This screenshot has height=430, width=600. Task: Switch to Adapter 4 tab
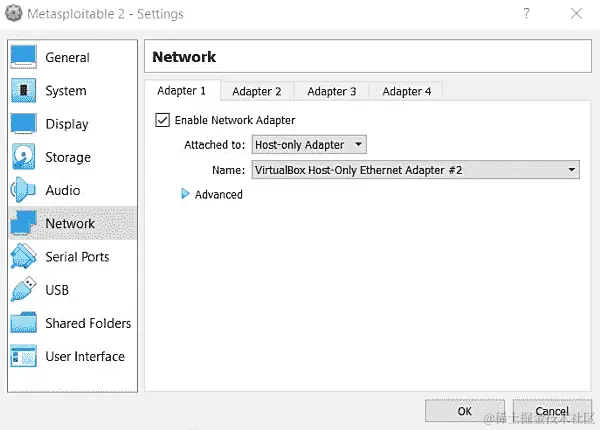coord(406,91)
